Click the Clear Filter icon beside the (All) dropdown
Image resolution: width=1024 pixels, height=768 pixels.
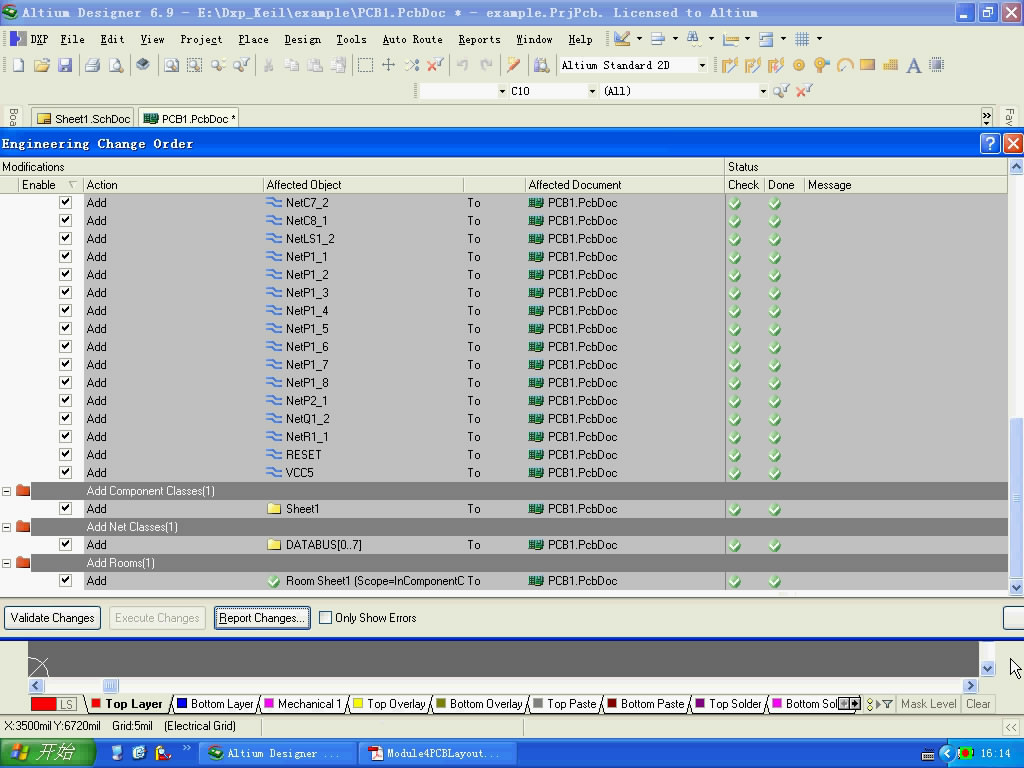pyautogui.click(x=804, y=91)
